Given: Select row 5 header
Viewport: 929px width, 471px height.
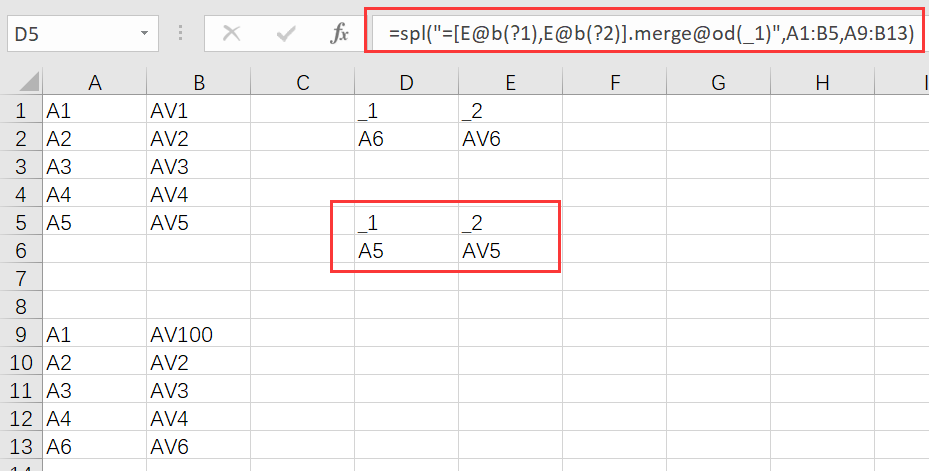Looking at the screenshot, I should click(x=21, y=222).
